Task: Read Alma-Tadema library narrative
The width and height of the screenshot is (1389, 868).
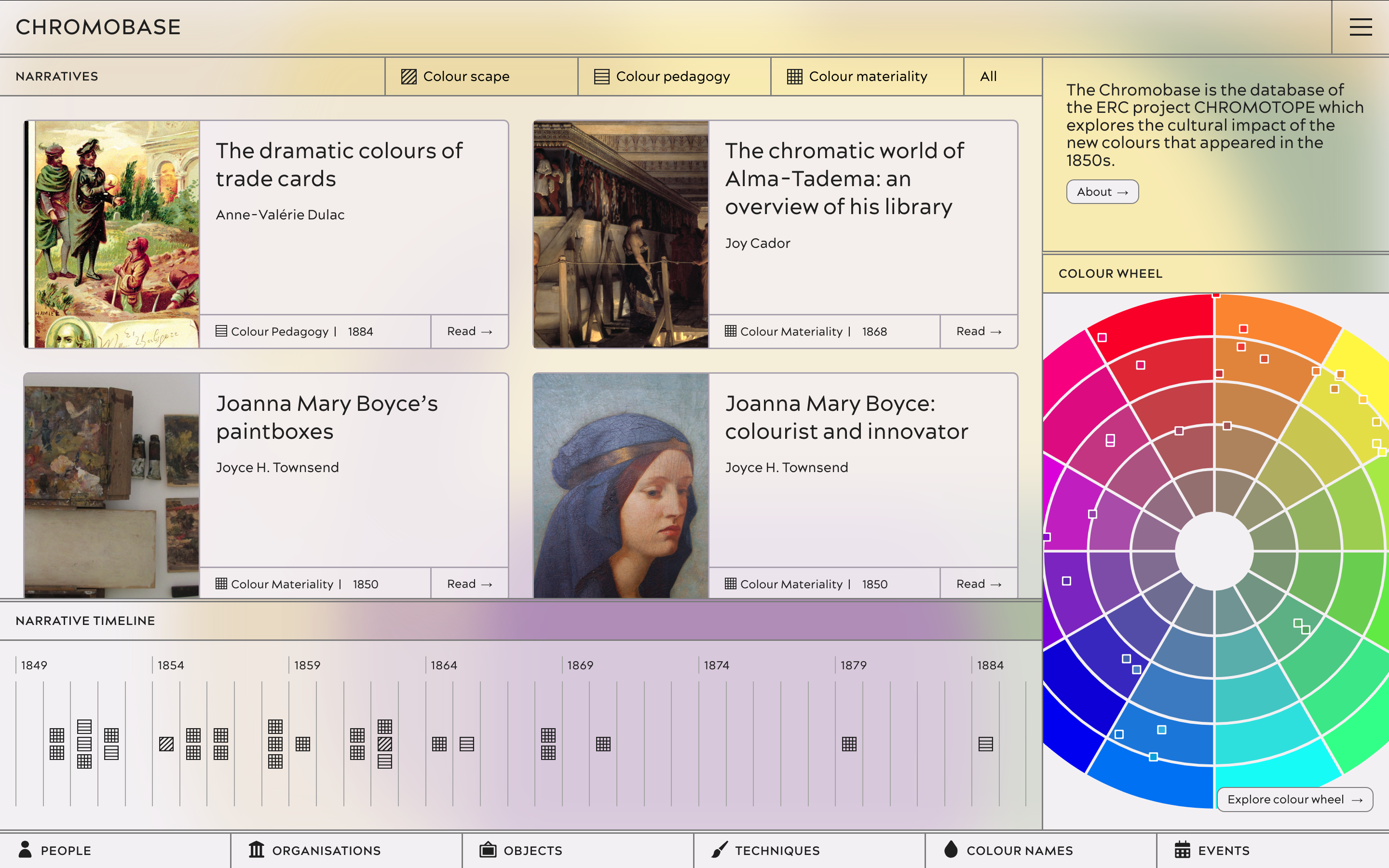Action: [x=978, y=331]
